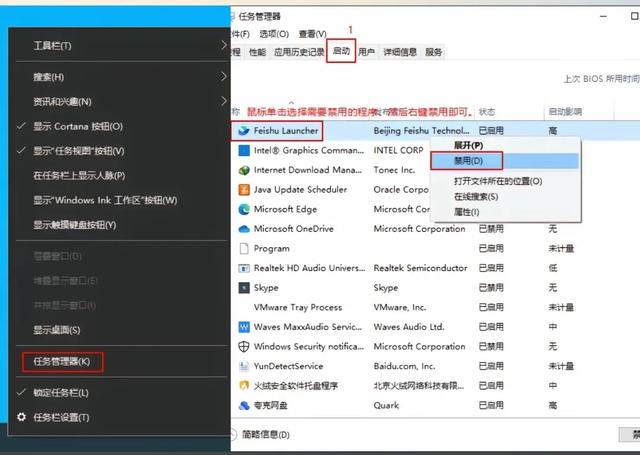Screen dimensions: 640x455
Task: Switch to the 用户 tab
Action: pos(367,52)
